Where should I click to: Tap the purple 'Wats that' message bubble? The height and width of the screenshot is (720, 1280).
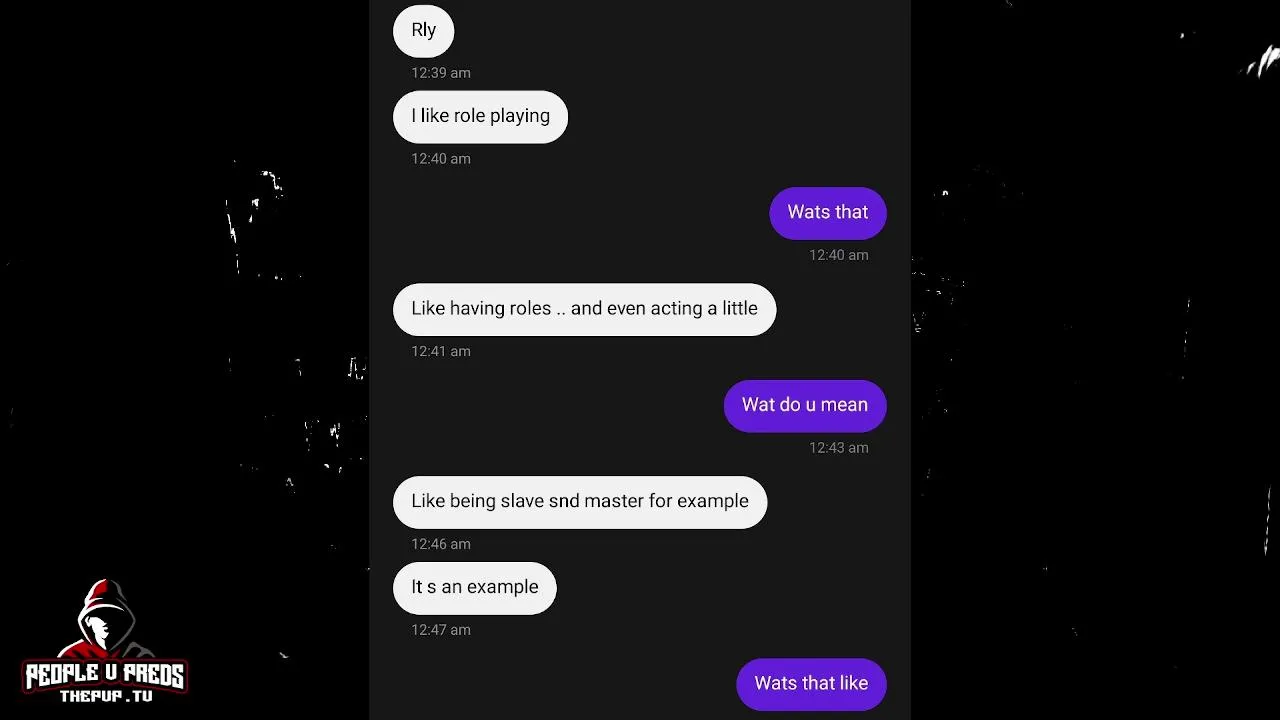click(x=828, y=212)
